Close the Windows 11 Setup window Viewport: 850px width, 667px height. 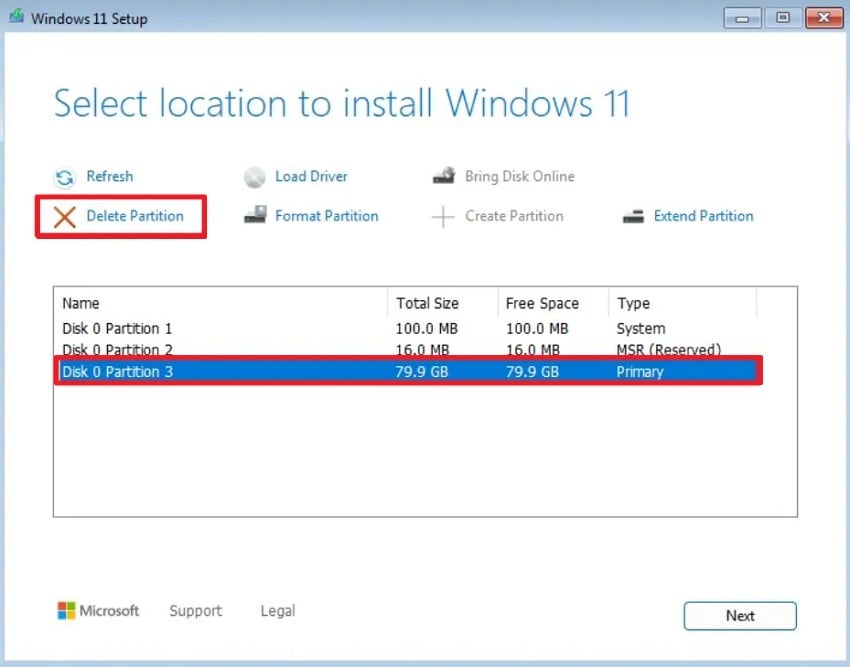click(824, 18)
